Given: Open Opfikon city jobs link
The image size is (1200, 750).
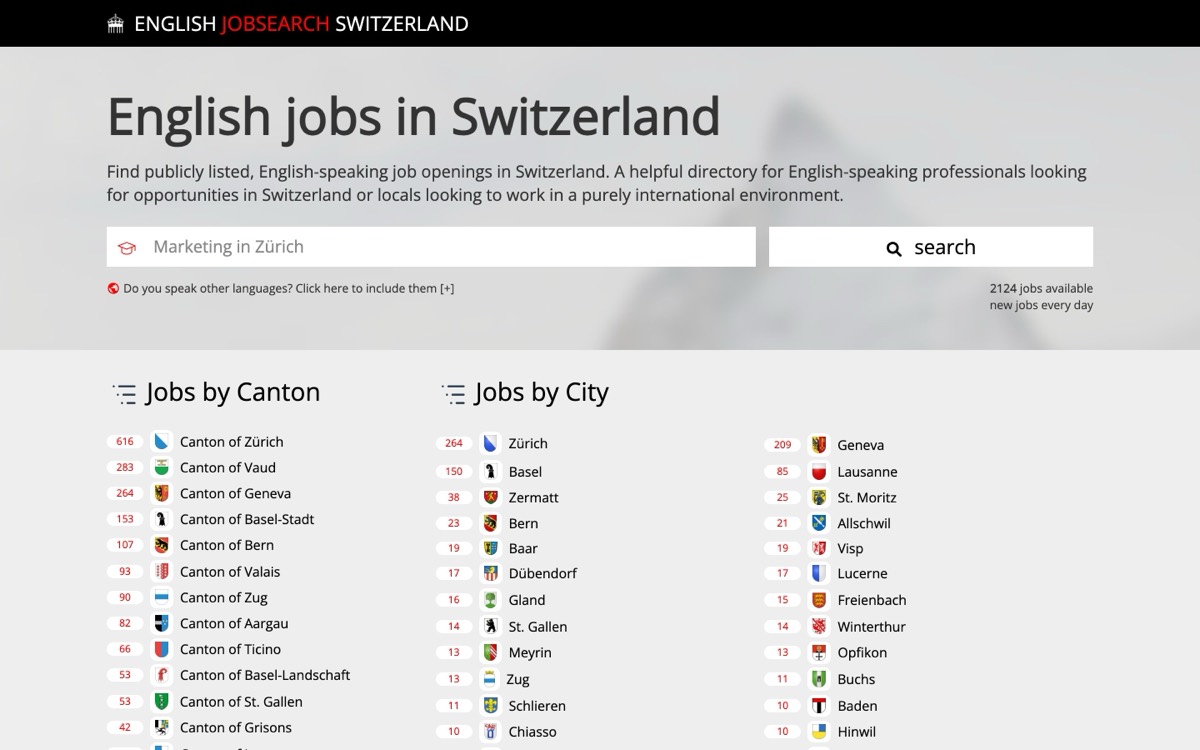Looking at the screenshot, I should (862, 652).
